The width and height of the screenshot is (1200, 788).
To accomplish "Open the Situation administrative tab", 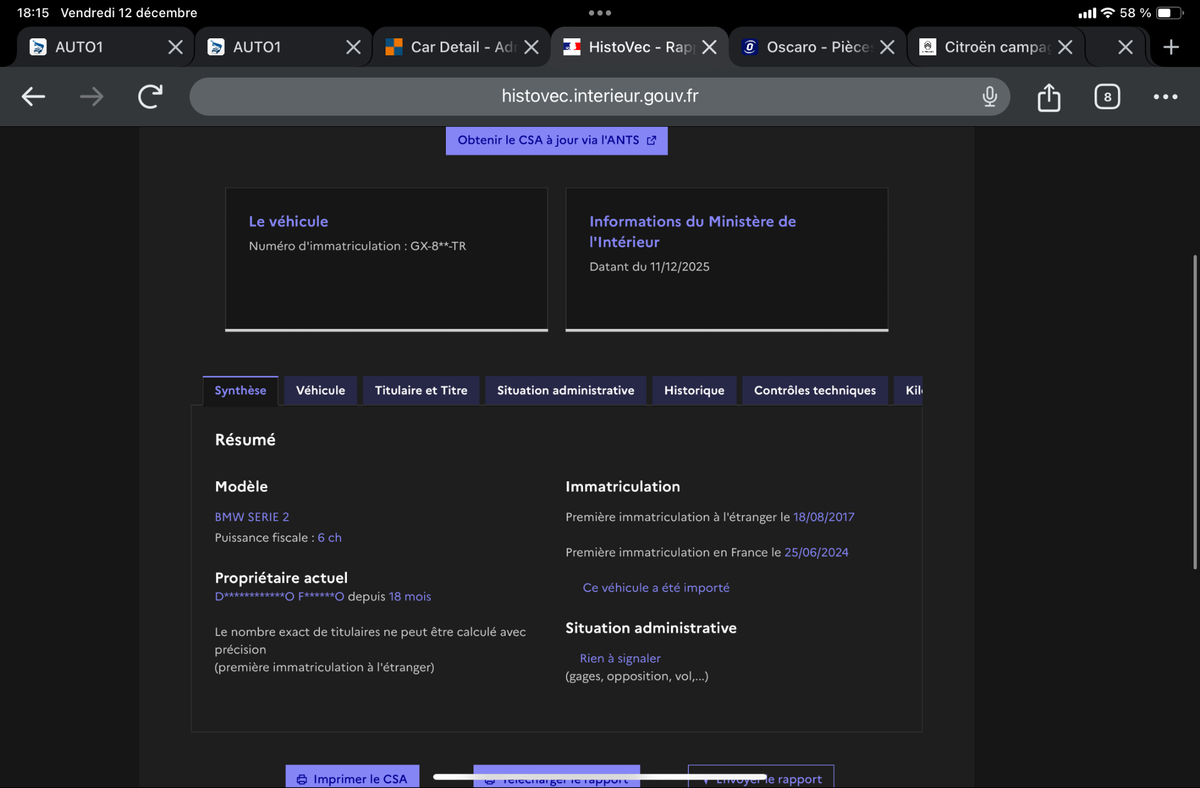I will coord(565,390).
